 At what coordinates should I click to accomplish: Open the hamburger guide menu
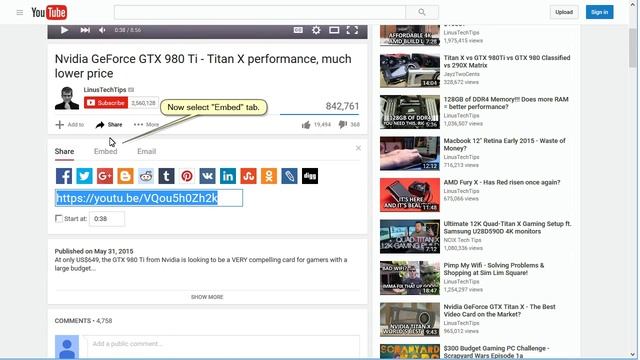click(20, 12)
